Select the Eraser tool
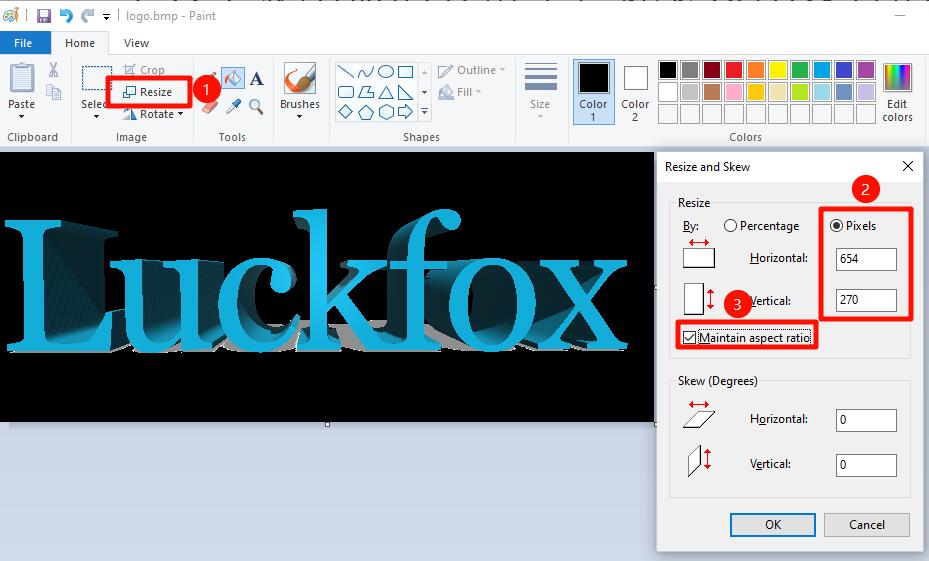 (210, 107)
